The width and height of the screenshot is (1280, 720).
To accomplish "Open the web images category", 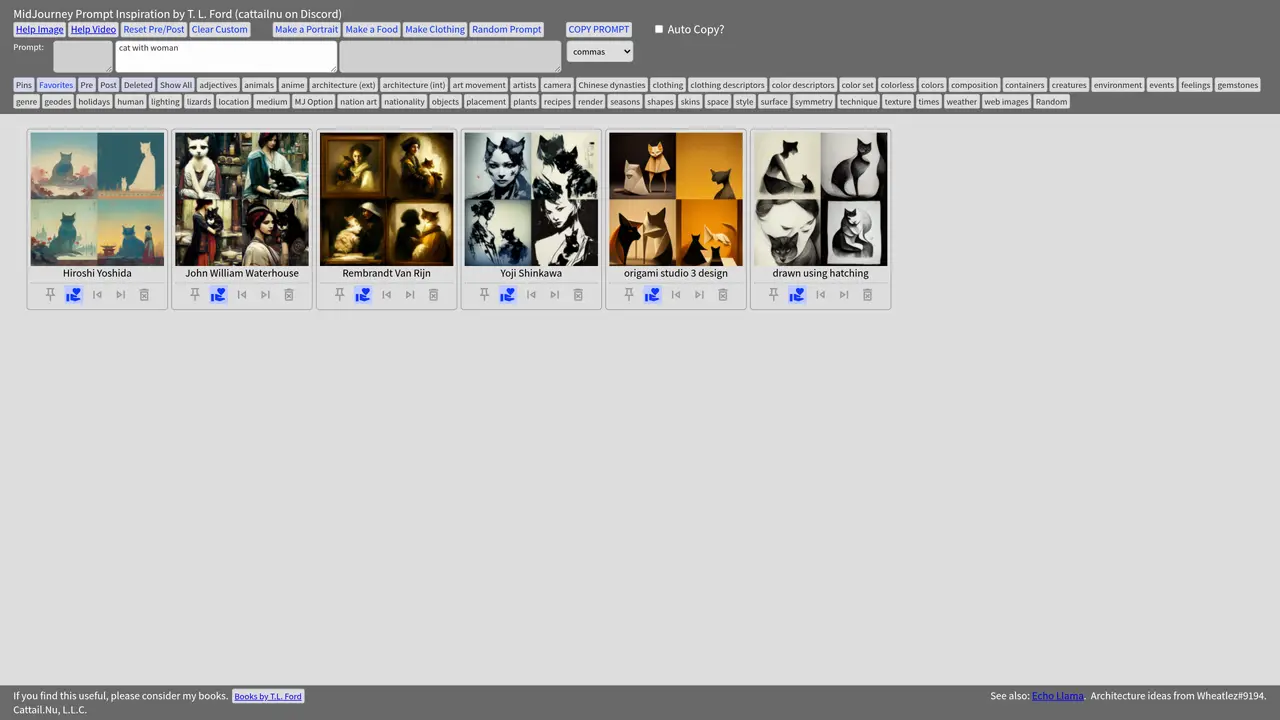I will click(1006, 102).
